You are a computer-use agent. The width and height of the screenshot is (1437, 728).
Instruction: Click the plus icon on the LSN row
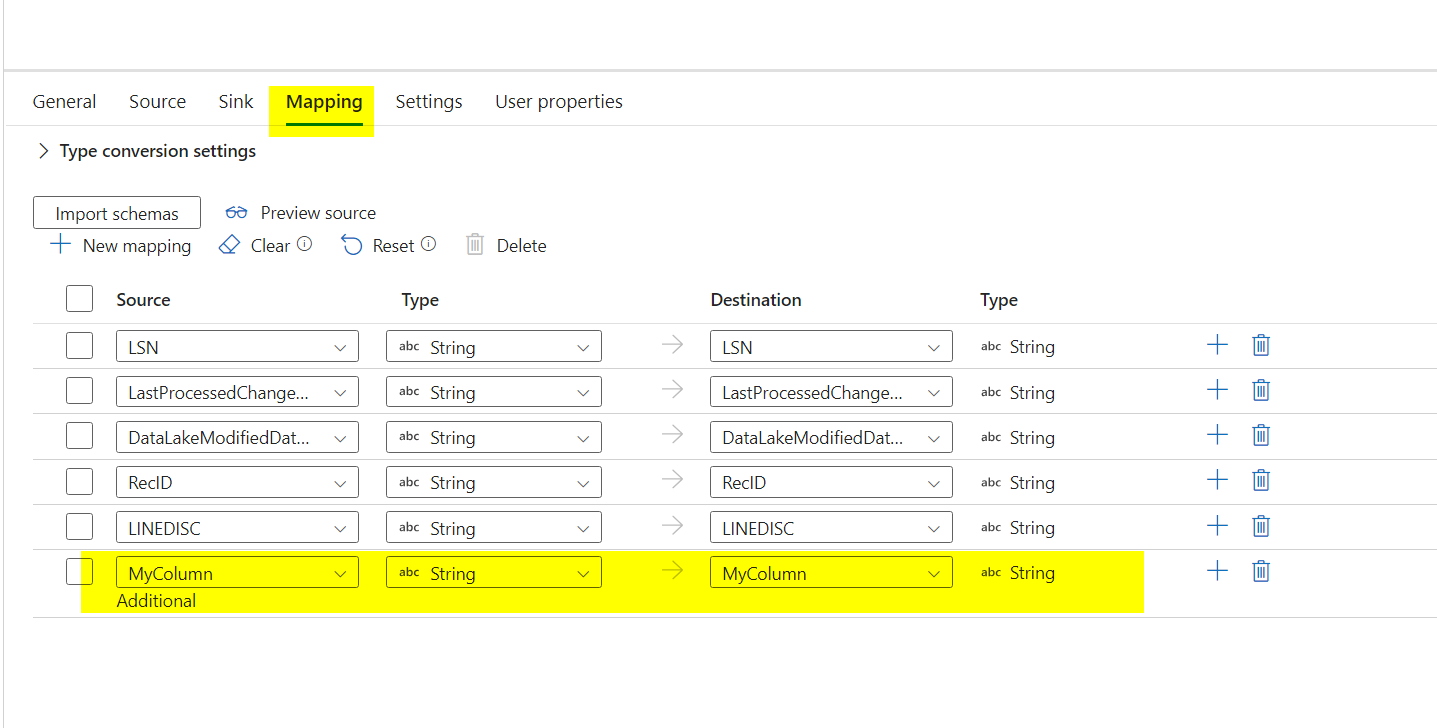[x=1217, y=344]
